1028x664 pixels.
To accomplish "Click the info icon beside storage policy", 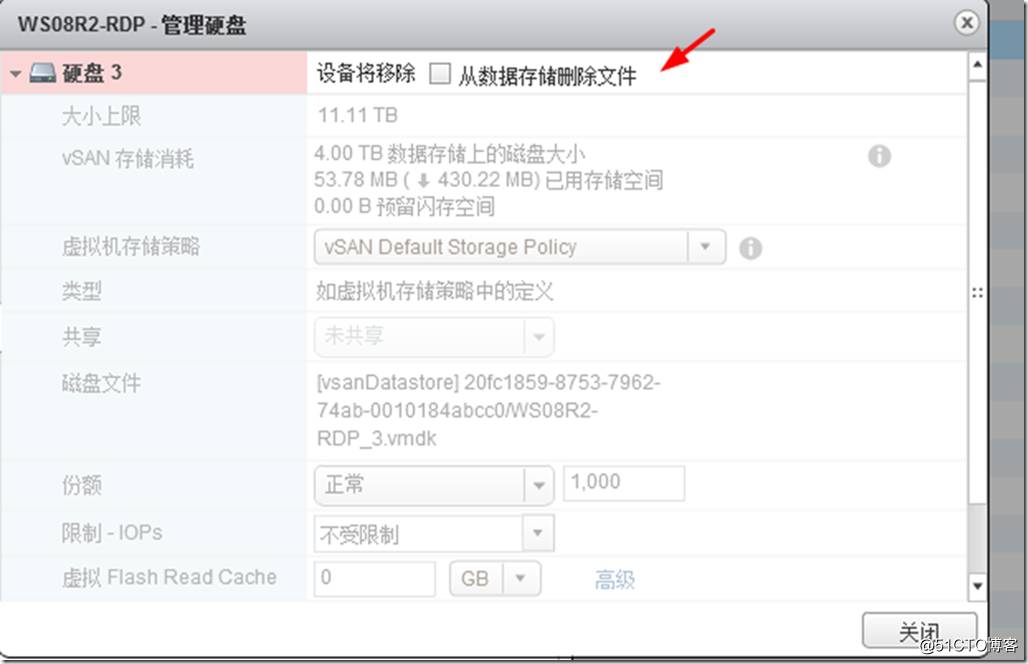I will (x=751, y=248).
